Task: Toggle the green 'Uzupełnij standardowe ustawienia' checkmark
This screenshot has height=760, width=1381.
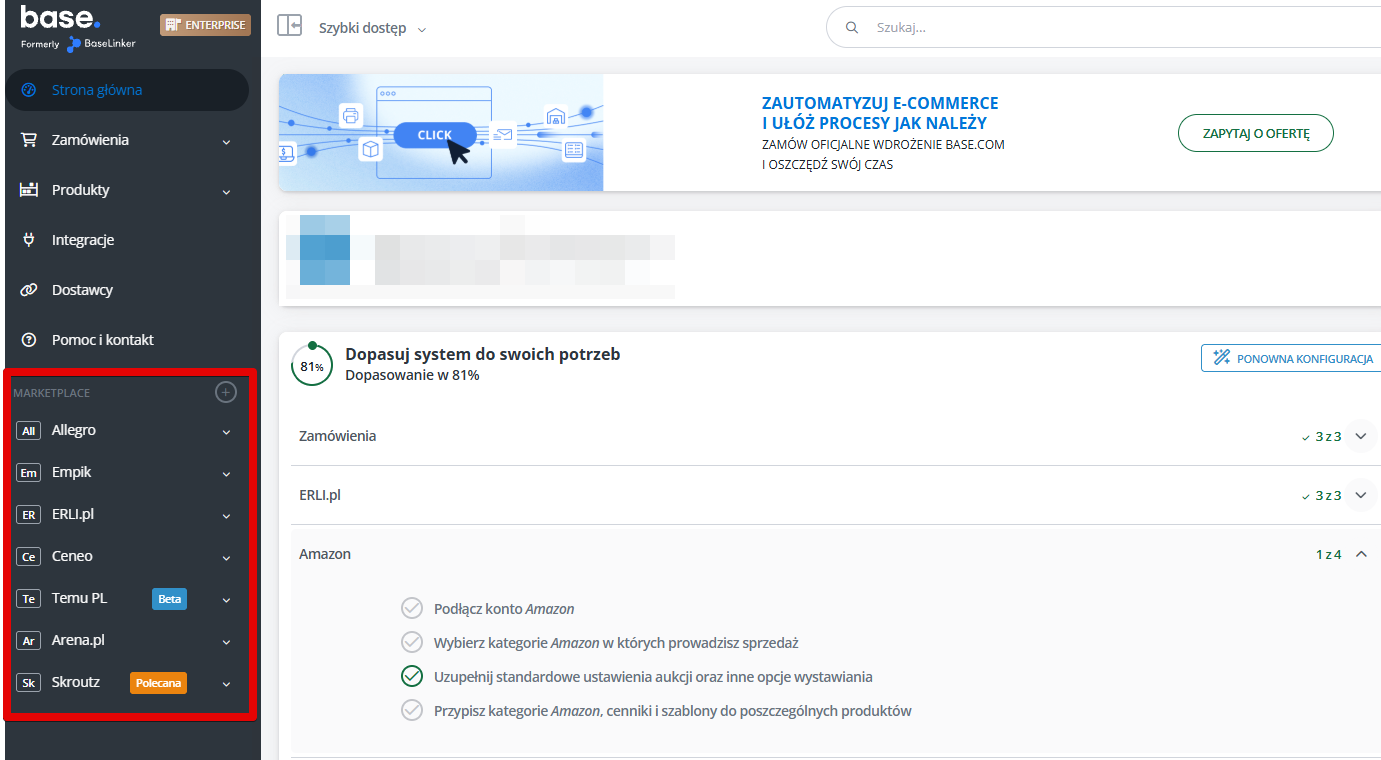Action: coord(411,676)
